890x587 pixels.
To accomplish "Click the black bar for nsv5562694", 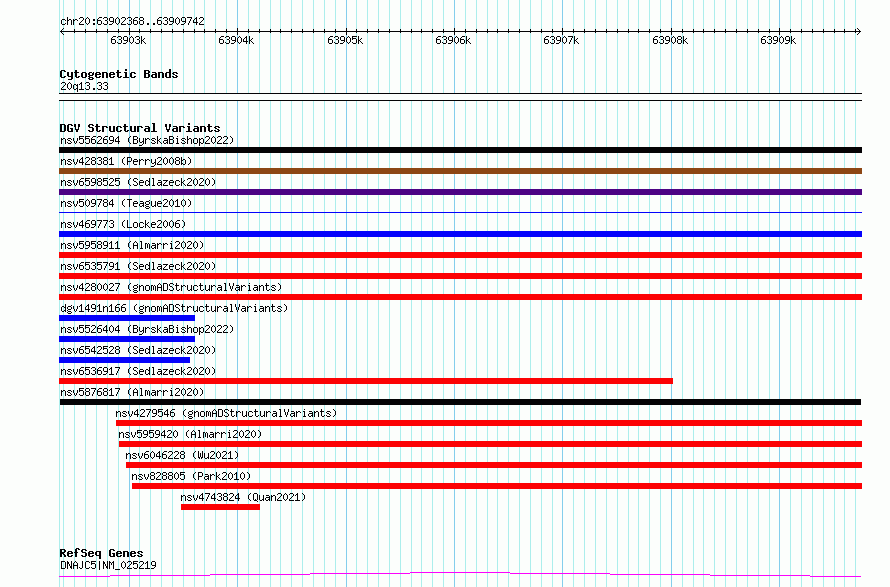I will [x=460, y=150].
